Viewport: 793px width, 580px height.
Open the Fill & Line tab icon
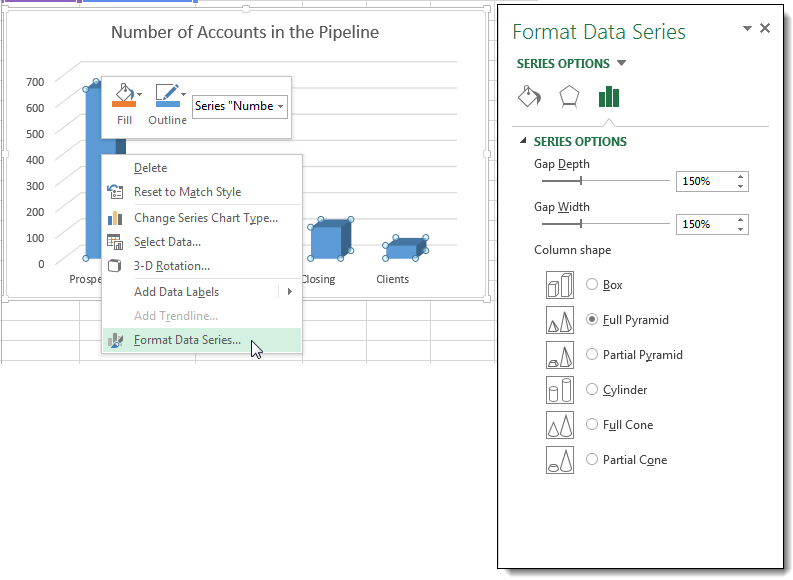click(x=529, y=96)
